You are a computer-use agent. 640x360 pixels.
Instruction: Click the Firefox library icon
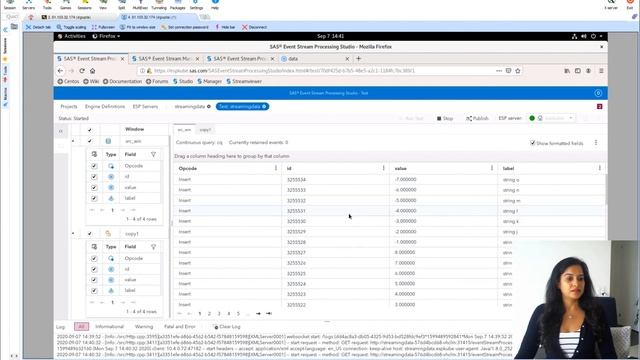pos(567,71)
